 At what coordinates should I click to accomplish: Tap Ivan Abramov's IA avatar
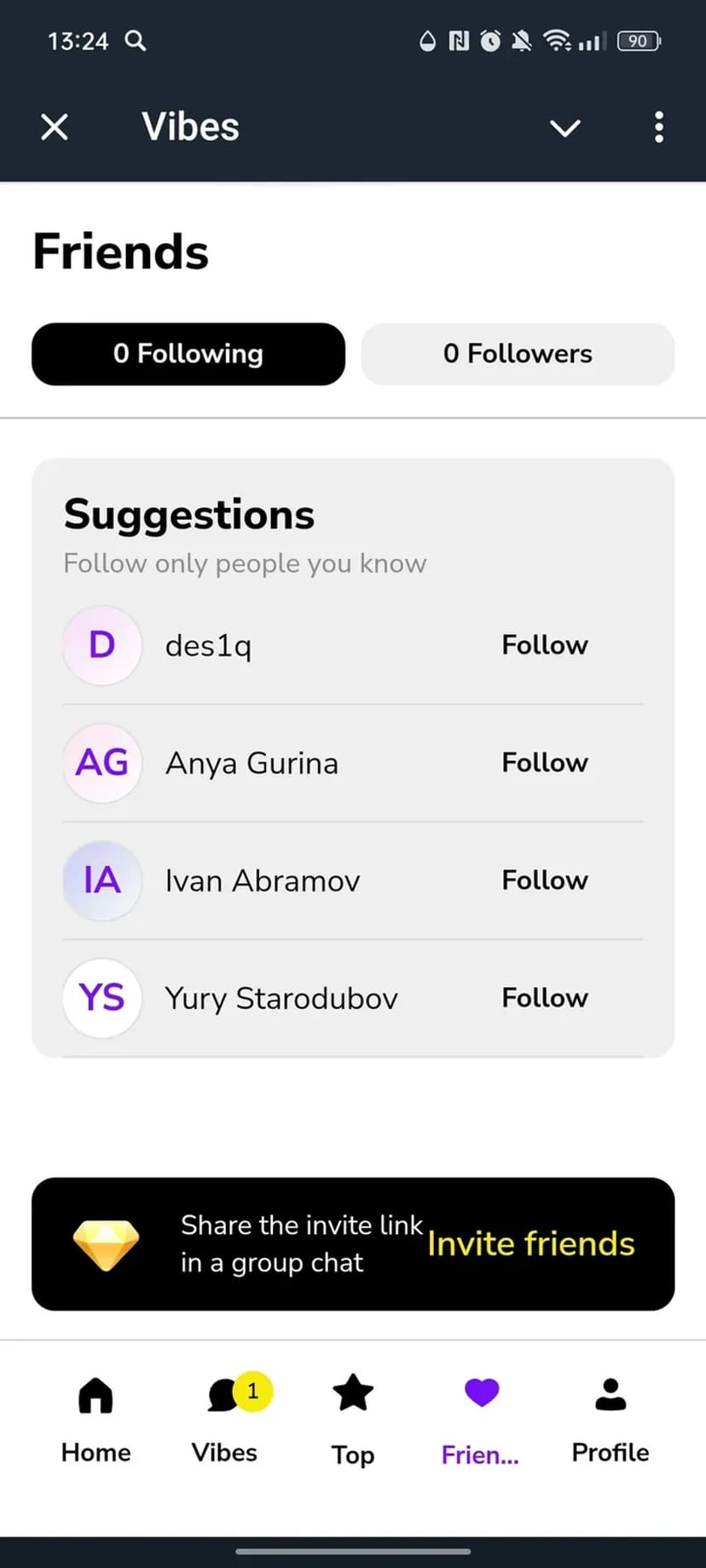tap(102, 880)
